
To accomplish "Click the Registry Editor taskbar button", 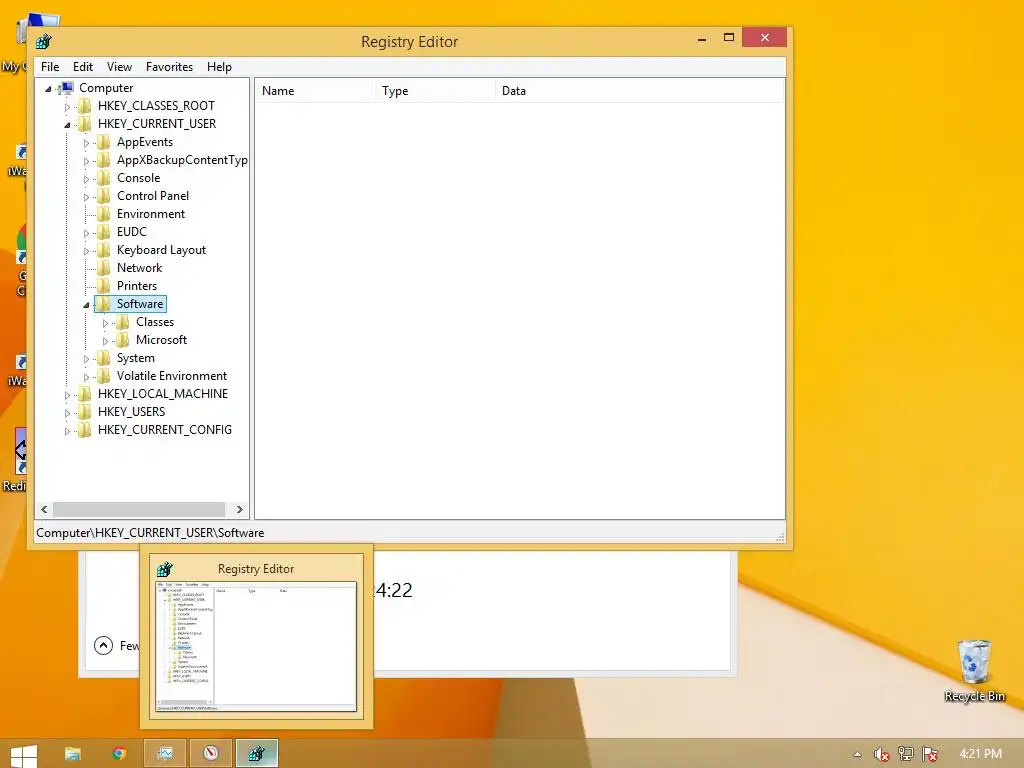I will point(257,754).
